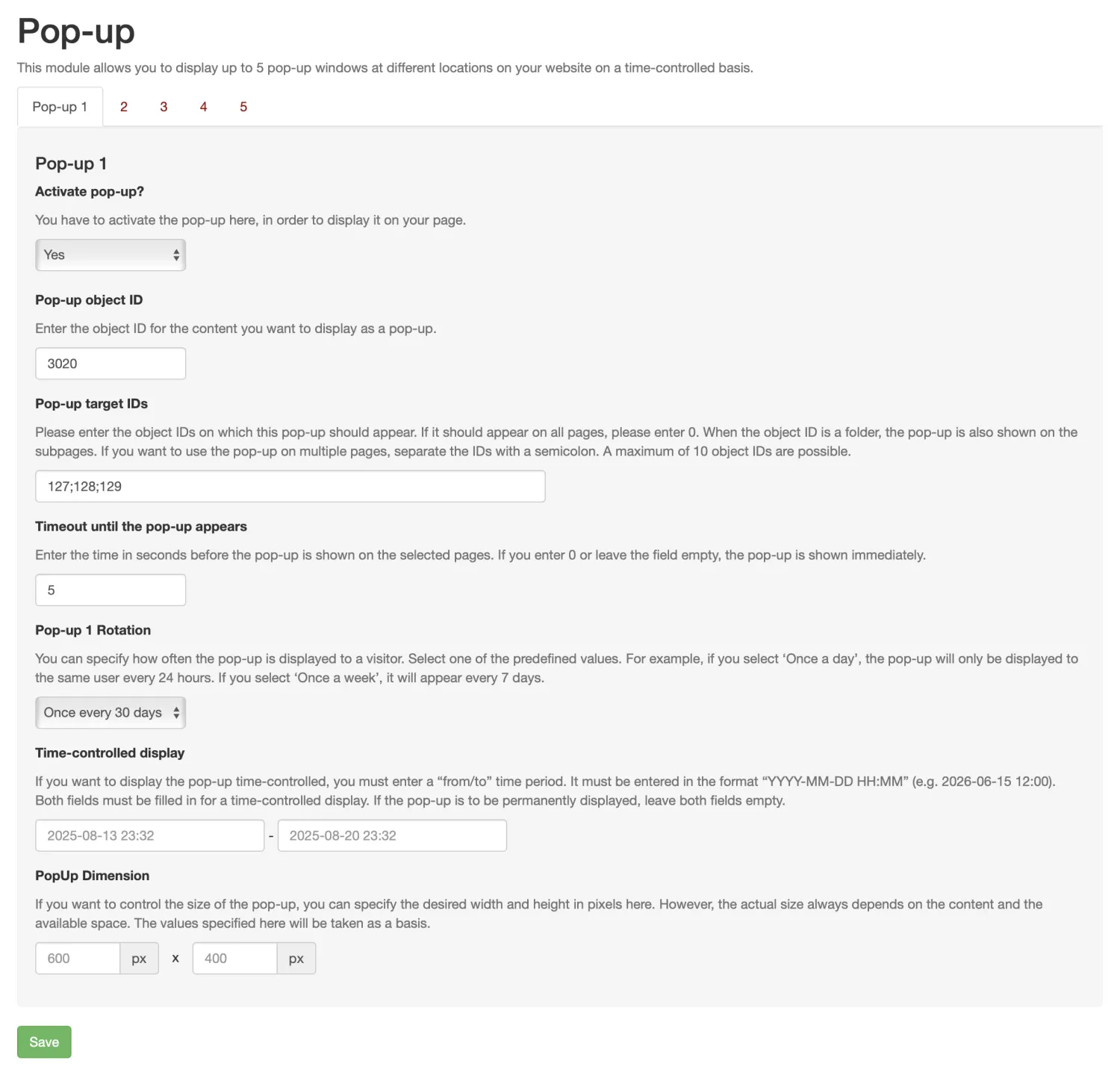Open pop-up tab 2

124,107
